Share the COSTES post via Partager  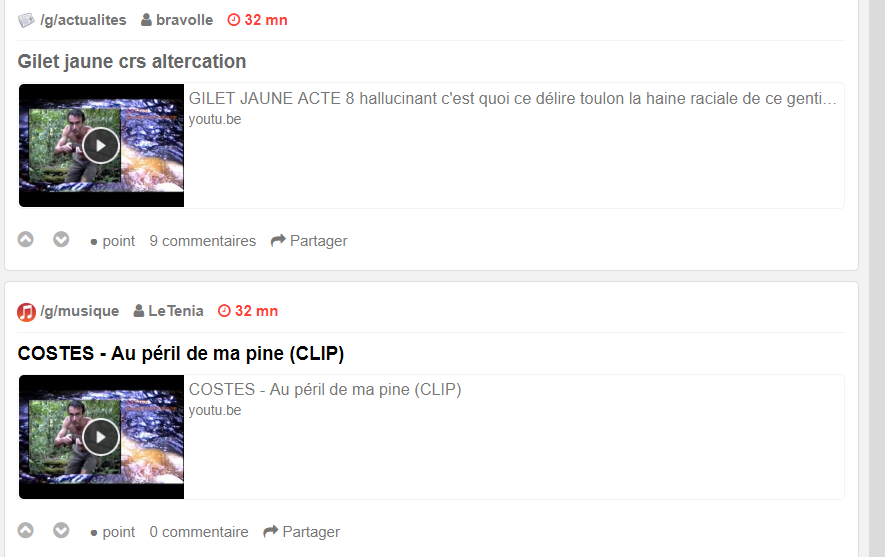[x=302, y=532]
